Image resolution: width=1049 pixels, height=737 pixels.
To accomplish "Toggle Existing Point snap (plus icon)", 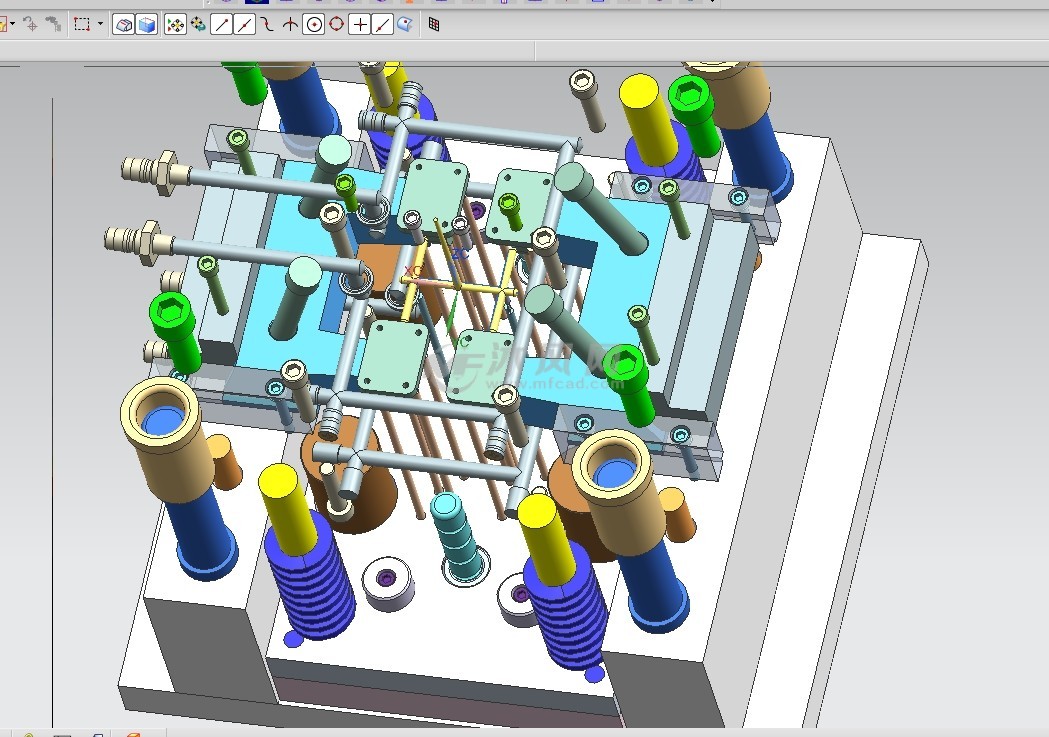I will tap(359, 24).
